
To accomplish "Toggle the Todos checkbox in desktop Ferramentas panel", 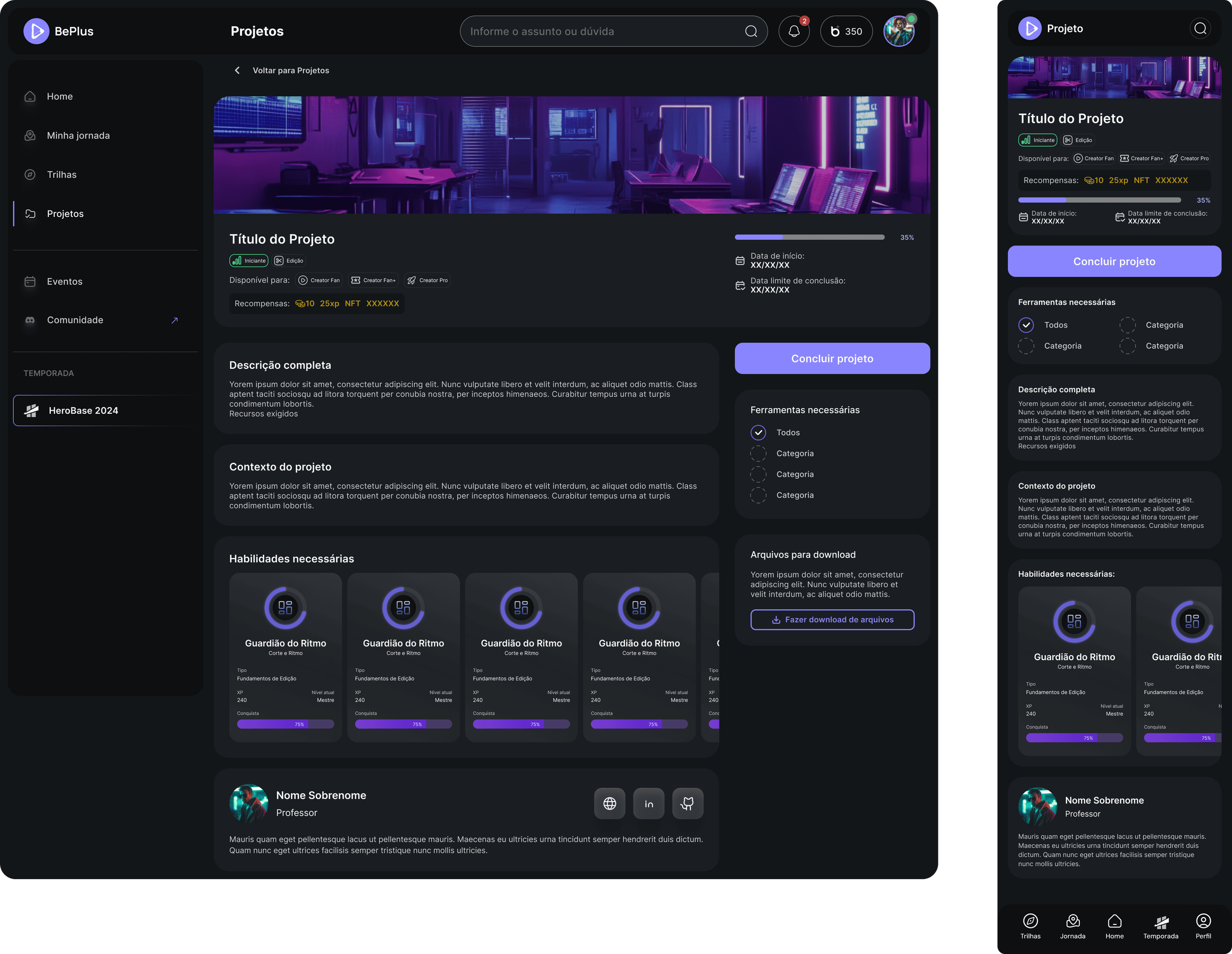I will coord(758,432).
